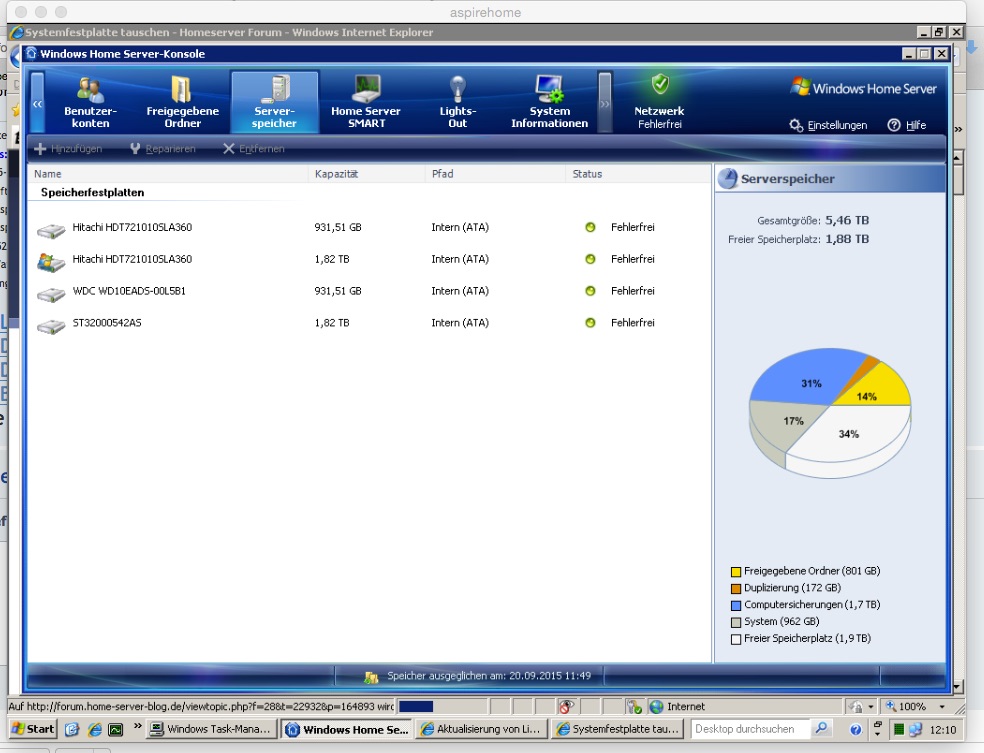Screen dimensions: 984x753
Task: Select the 931,51 GB Hitachi HDT721010SLA360 drive
Action: coord(369,228)
